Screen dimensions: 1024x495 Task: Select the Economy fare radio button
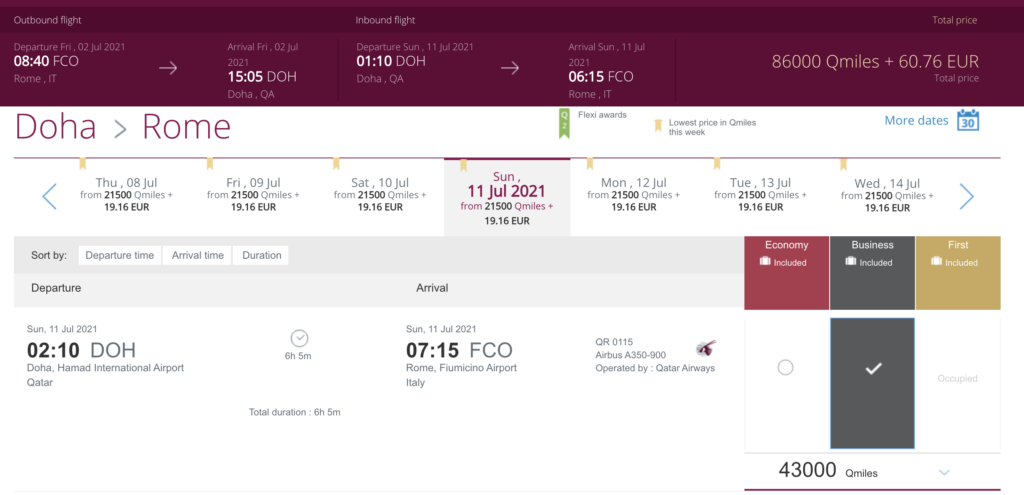click(x=786, y=368)
